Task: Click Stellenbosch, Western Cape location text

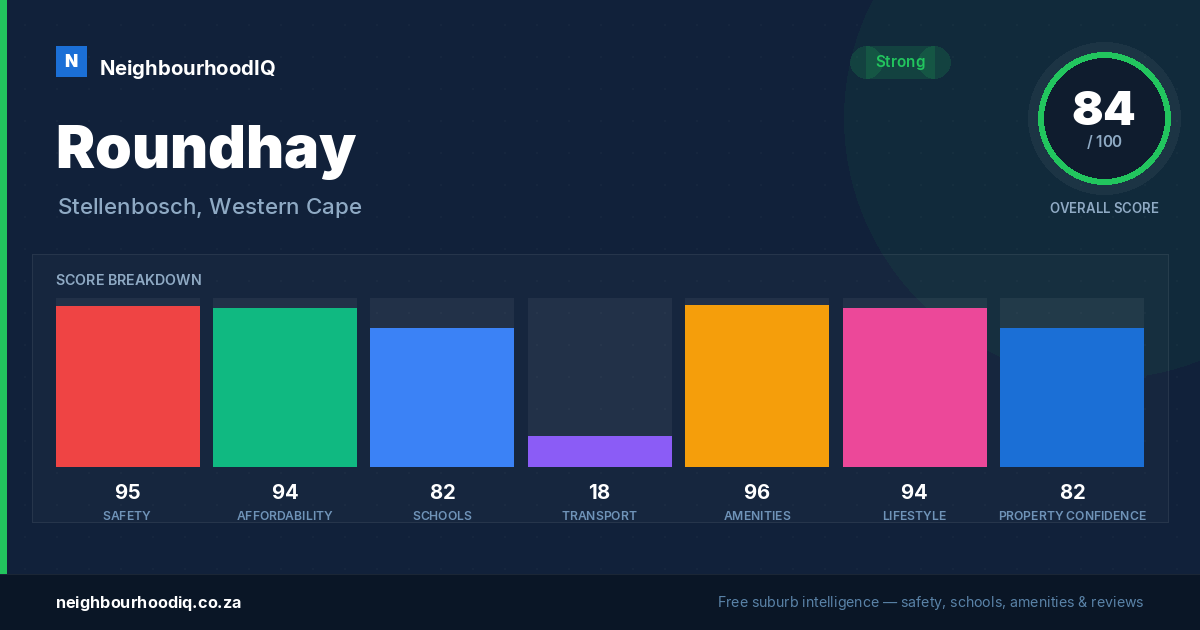Action: pos(210,207)
